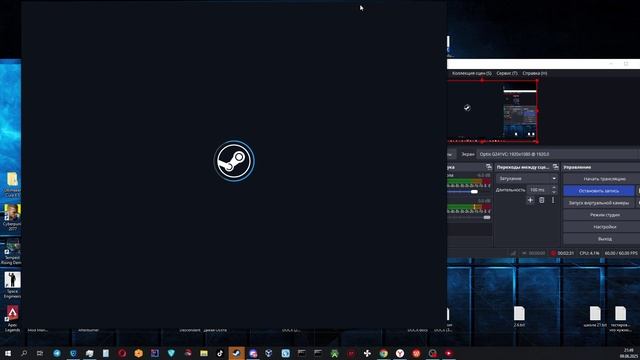Open the Tempest Rising Demo desktop shortcut
The image size is (640, 360).
click(12, 251)
